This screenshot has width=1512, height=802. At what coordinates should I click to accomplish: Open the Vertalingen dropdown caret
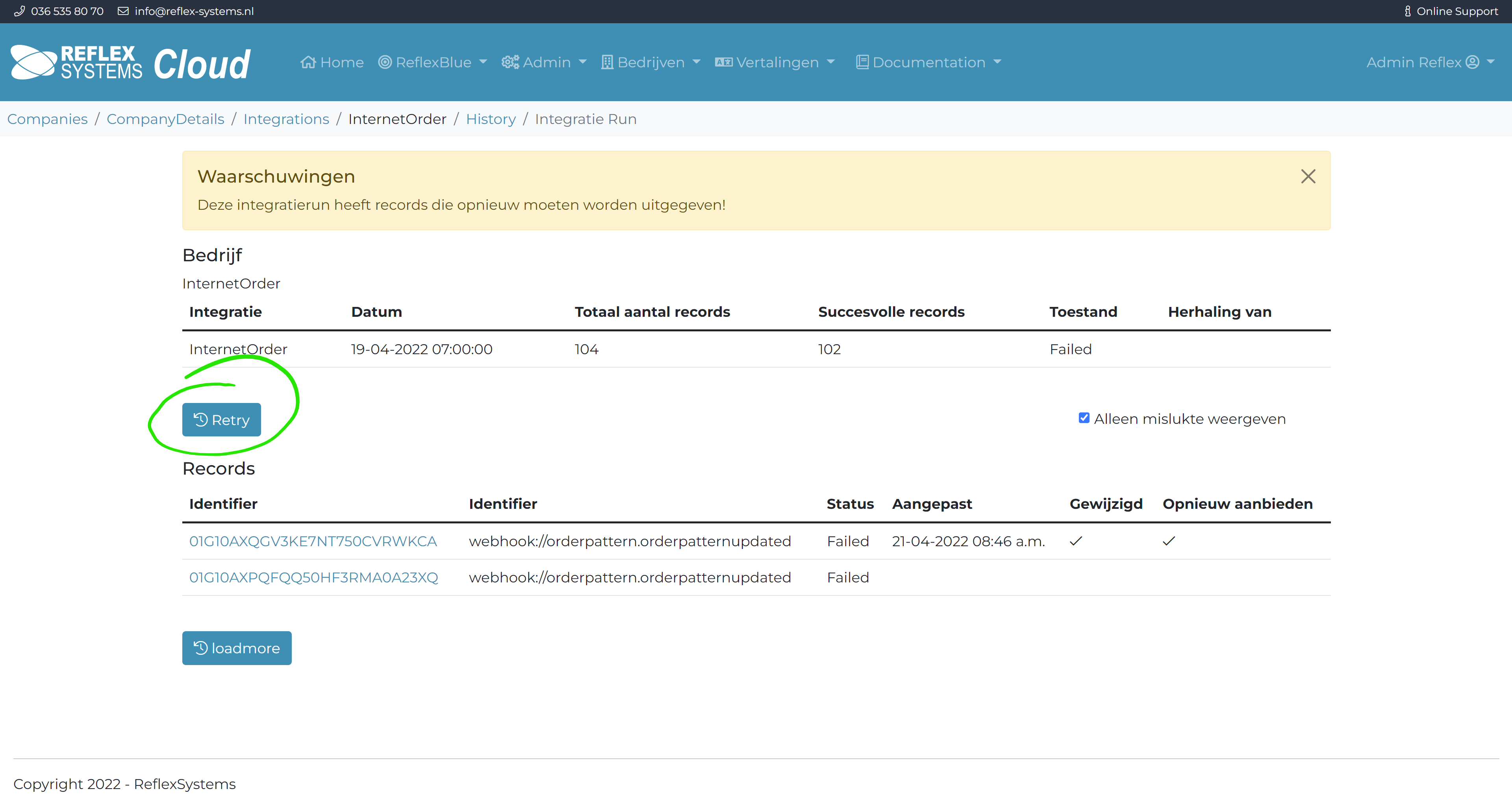click(830, 62)
